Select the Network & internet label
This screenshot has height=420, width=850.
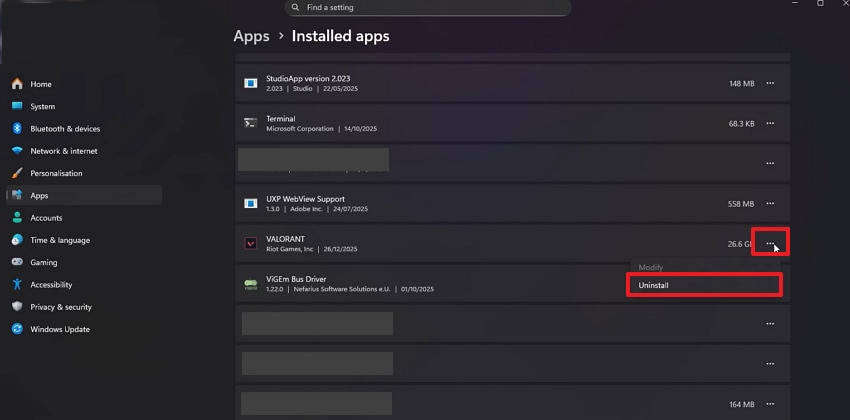64,151
